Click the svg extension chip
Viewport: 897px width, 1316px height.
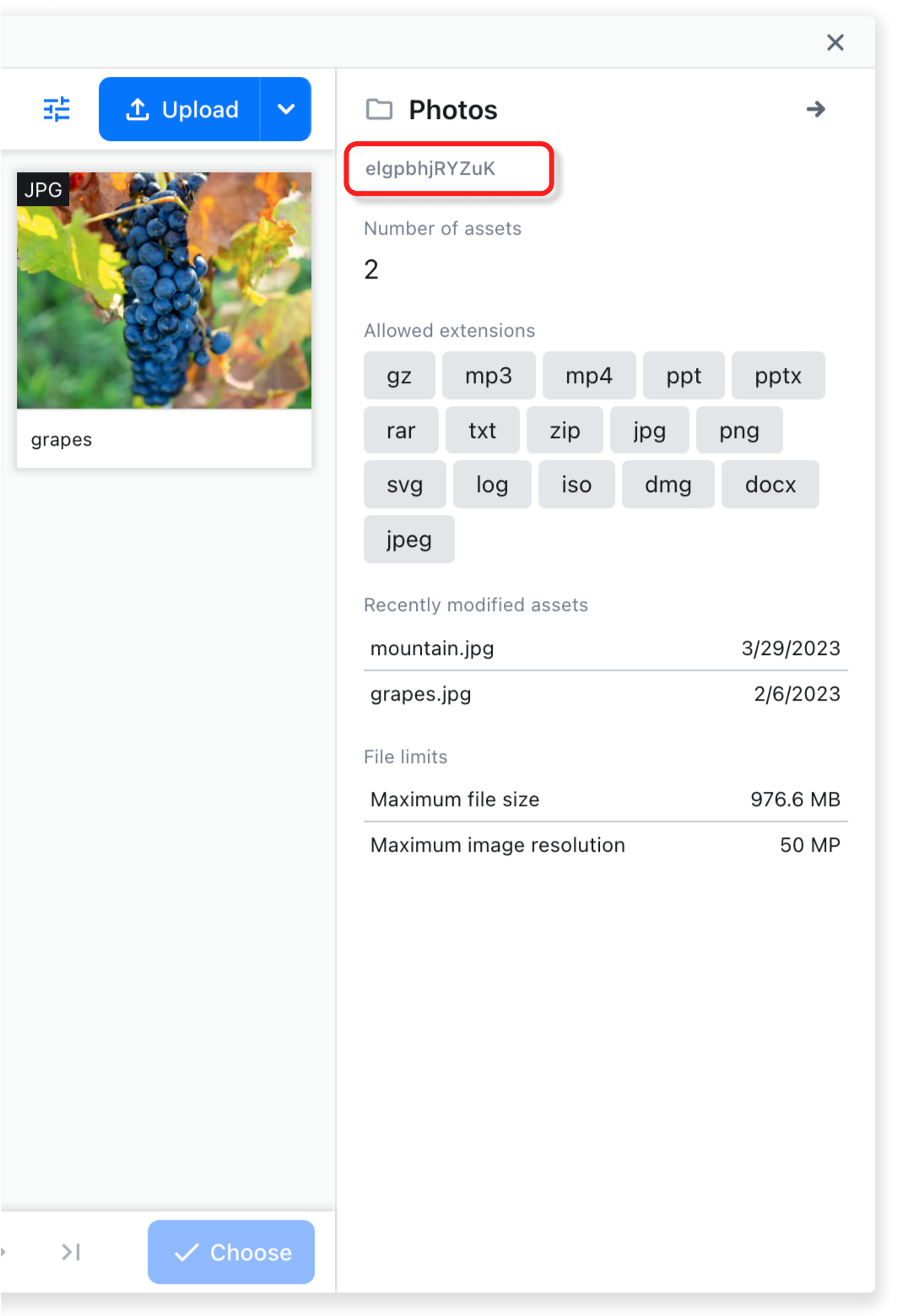point(404,485)
